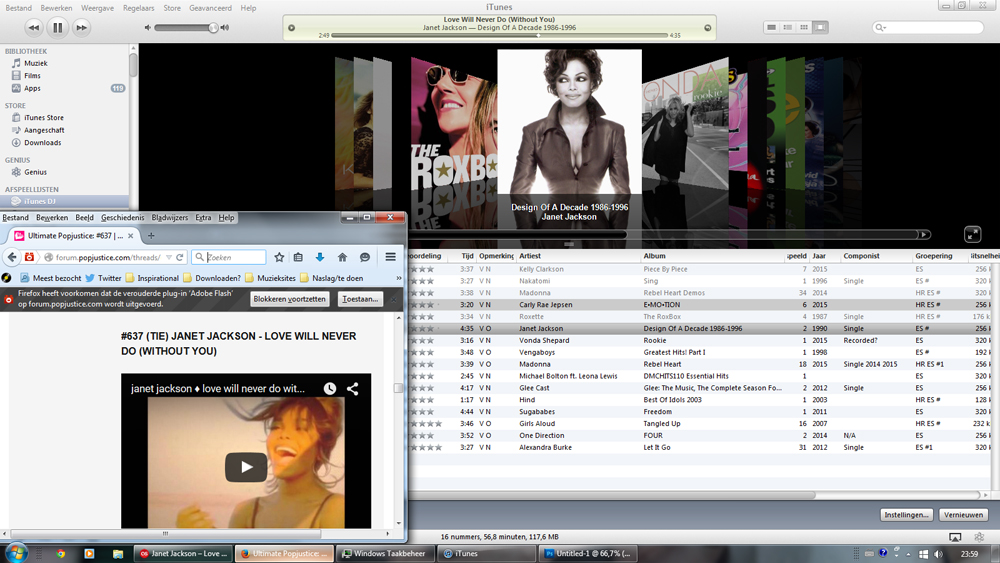Go back in Firefox
The image size is (1000, 563).
[x=12, y=257]
